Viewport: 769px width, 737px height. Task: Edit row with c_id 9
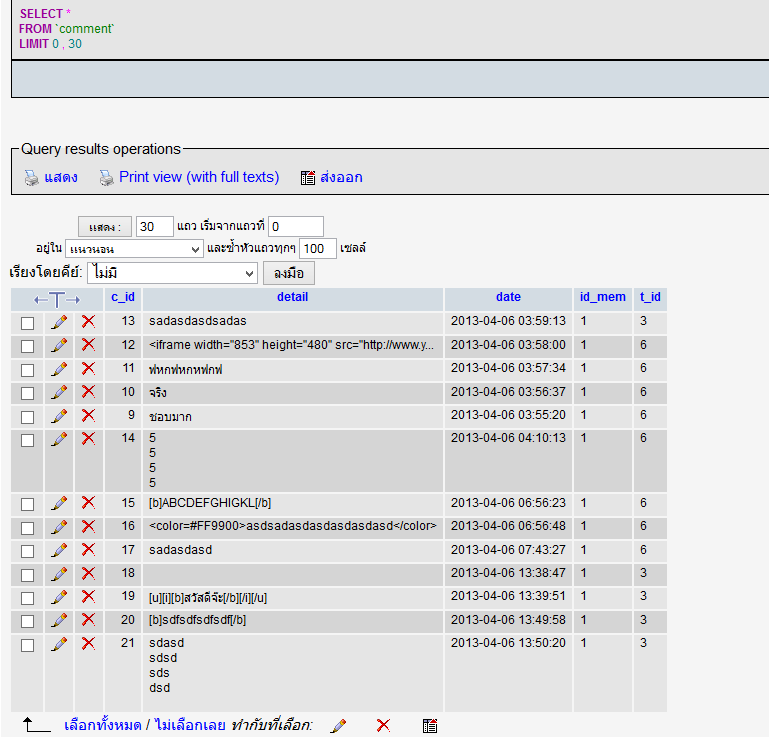pyautogui.click(x=59, y=416)
